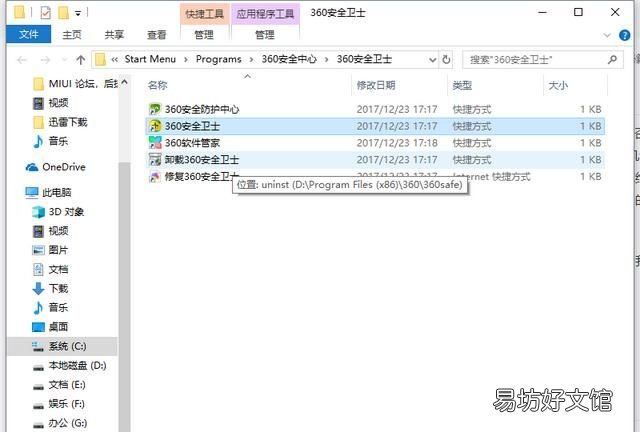Image resolution: width=640 pixels, height=432 pixels.
Task: Open address bar history dropdown
Action: pos(432,60)
